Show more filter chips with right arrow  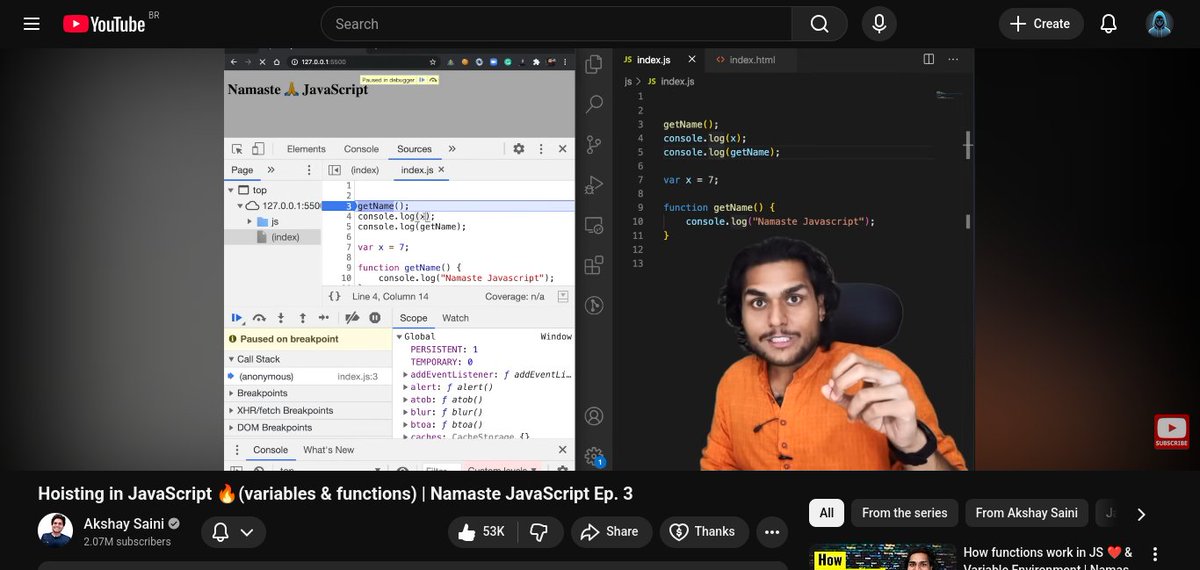pos(1141,514)
